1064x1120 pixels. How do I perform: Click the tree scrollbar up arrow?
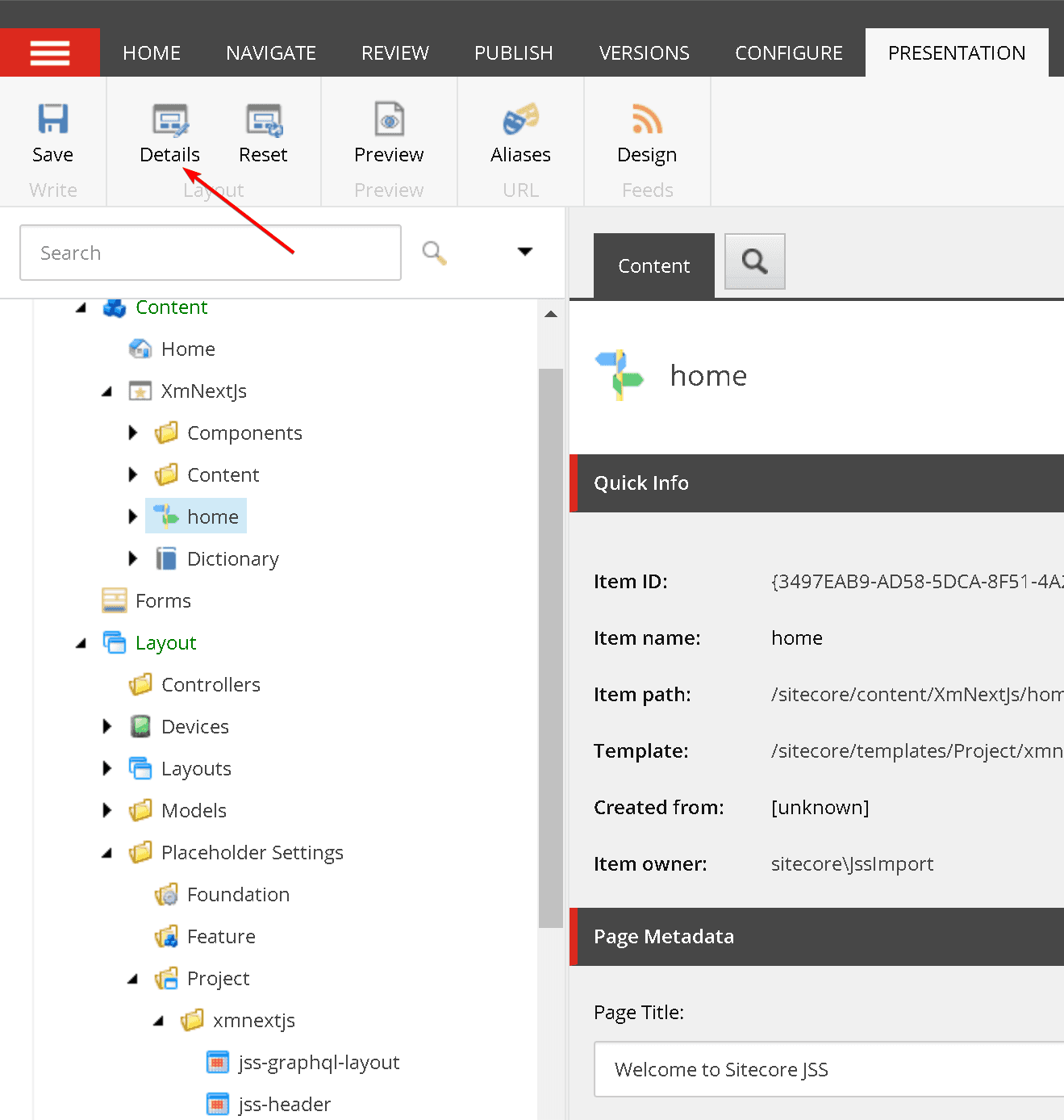coord(551,315)
